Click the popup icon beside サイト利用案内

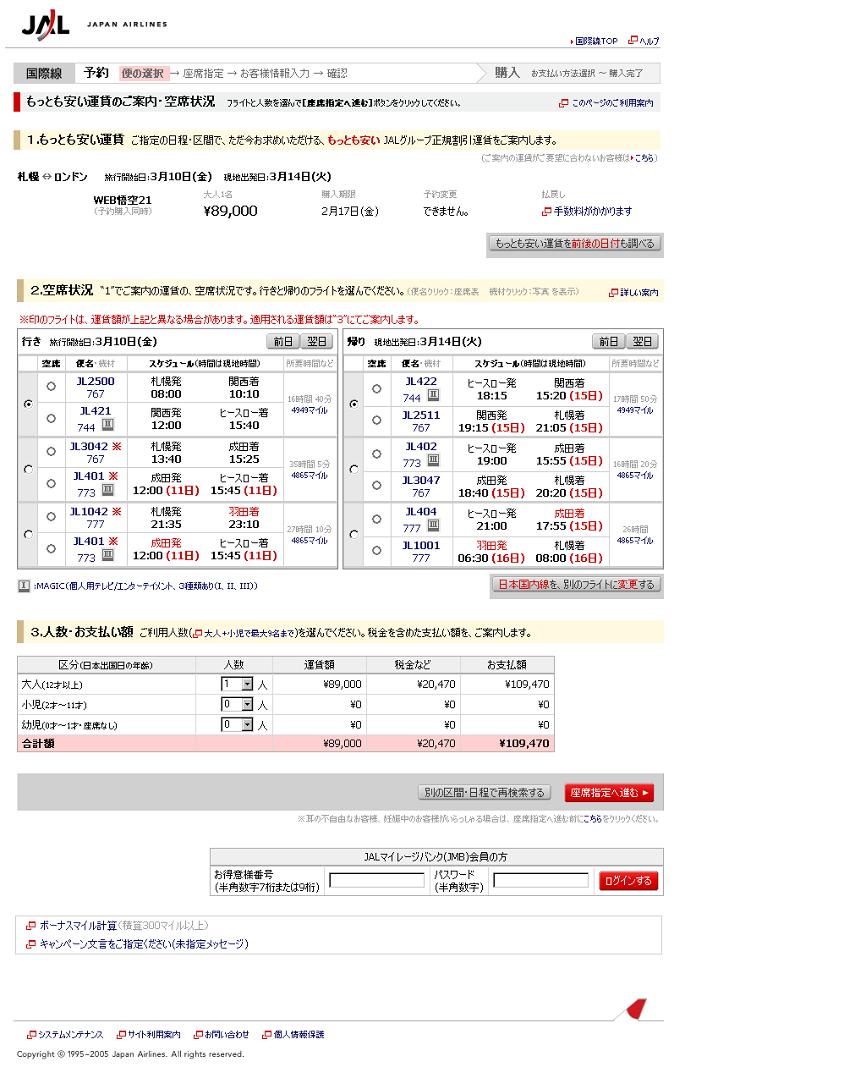coord(121,1035)
